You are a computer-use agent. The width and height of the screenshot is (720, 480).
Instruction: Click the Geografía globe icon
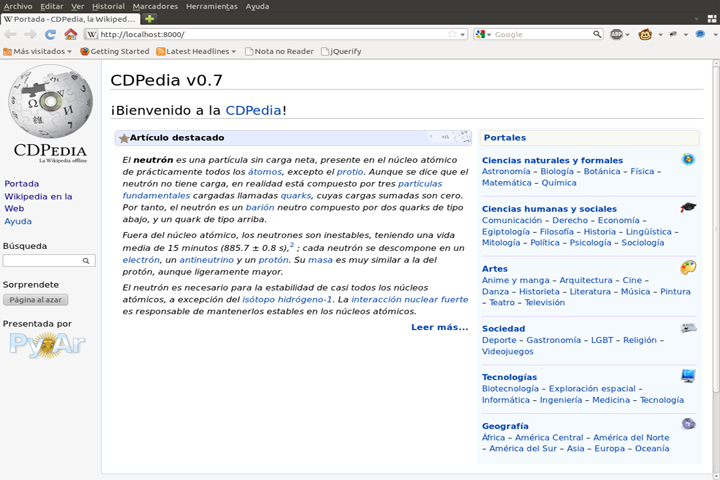(x=688, y=424)
